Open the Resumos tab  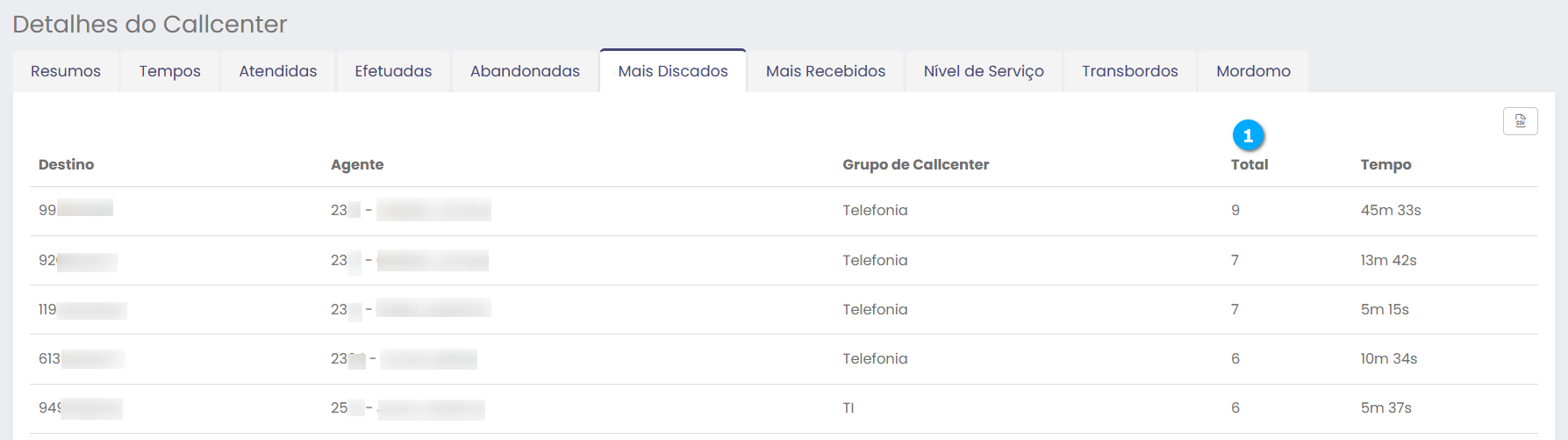pos(66,71)
